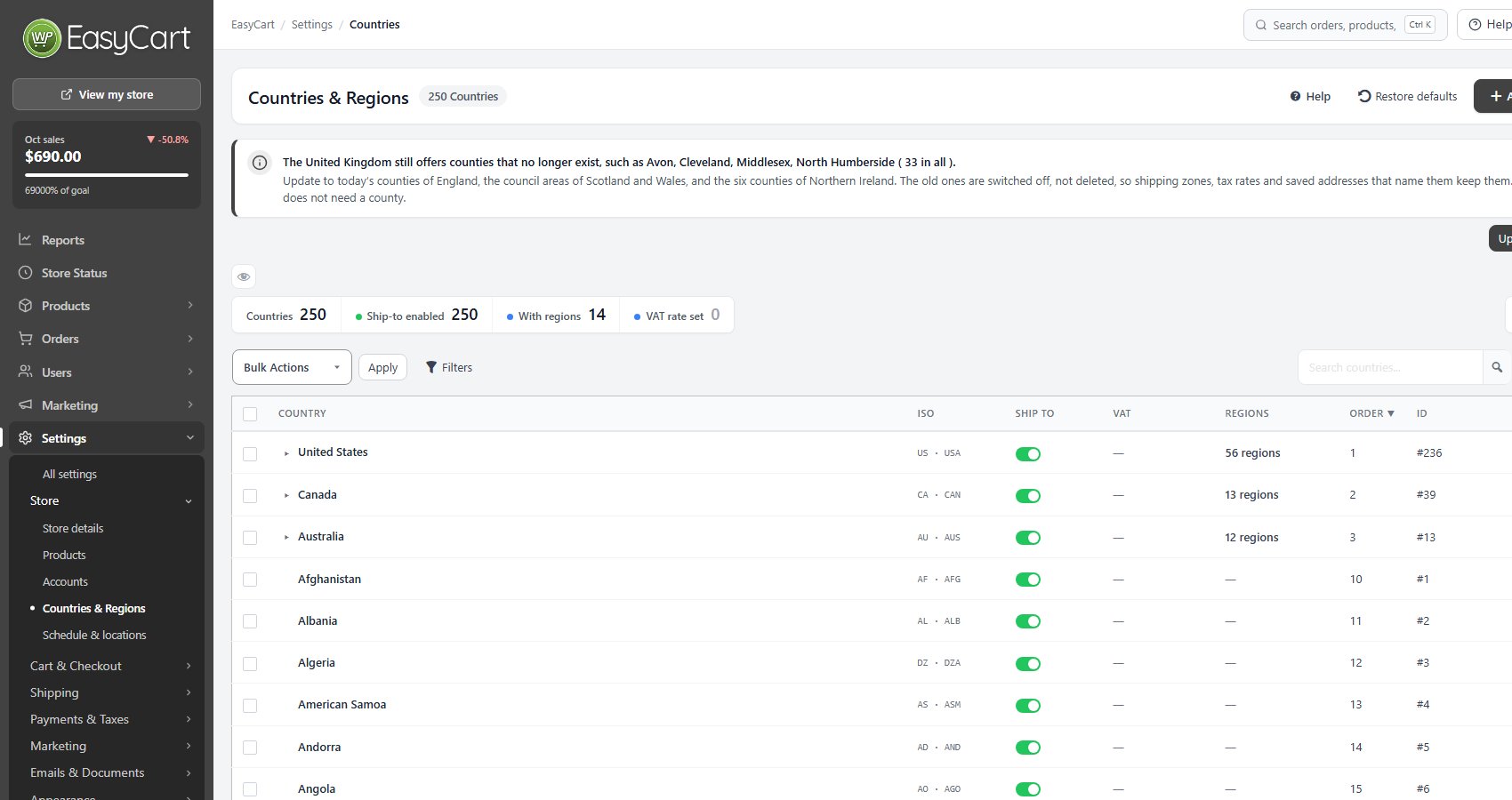The image size is (1512, 800).
Task: Click the Orders cart icon
Action: click(x=26, y=339)
